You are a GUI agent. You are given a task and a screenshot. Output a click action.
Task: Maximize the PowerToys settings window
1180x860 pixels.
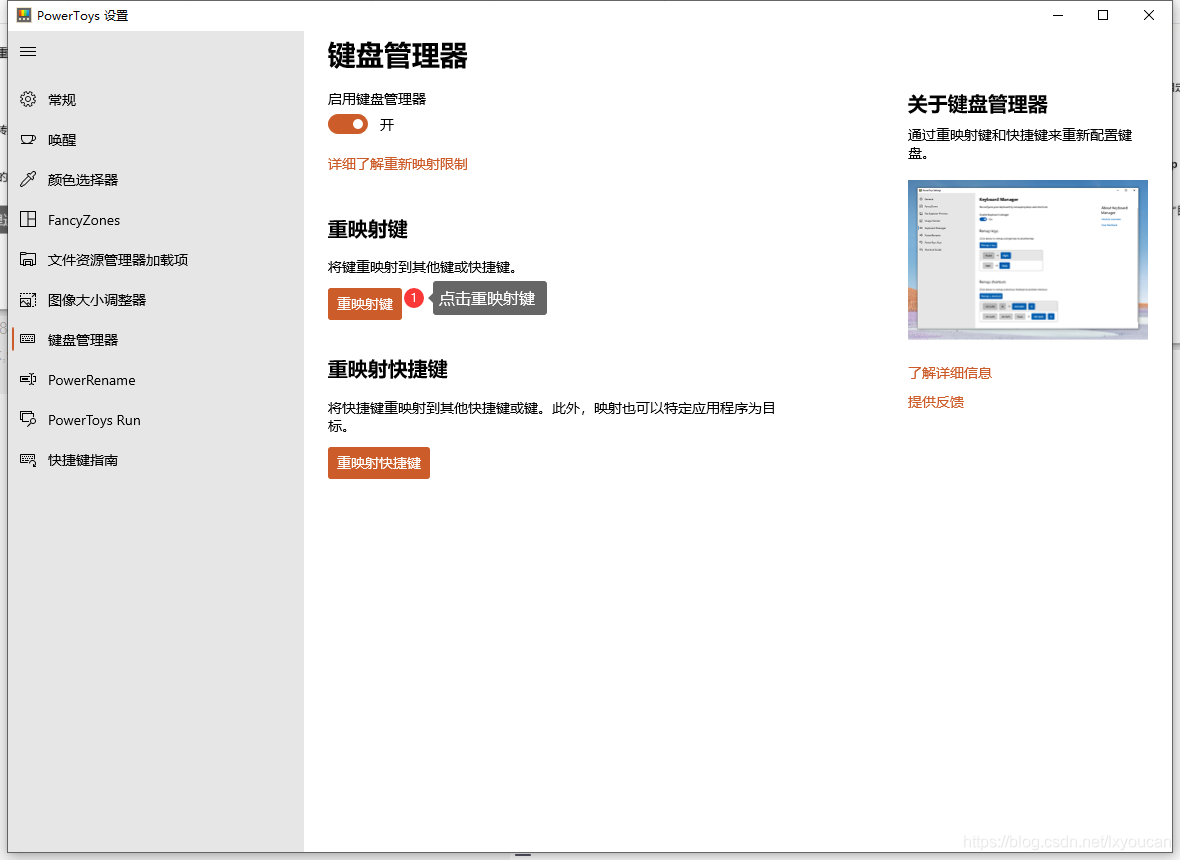pos(1102,15)
